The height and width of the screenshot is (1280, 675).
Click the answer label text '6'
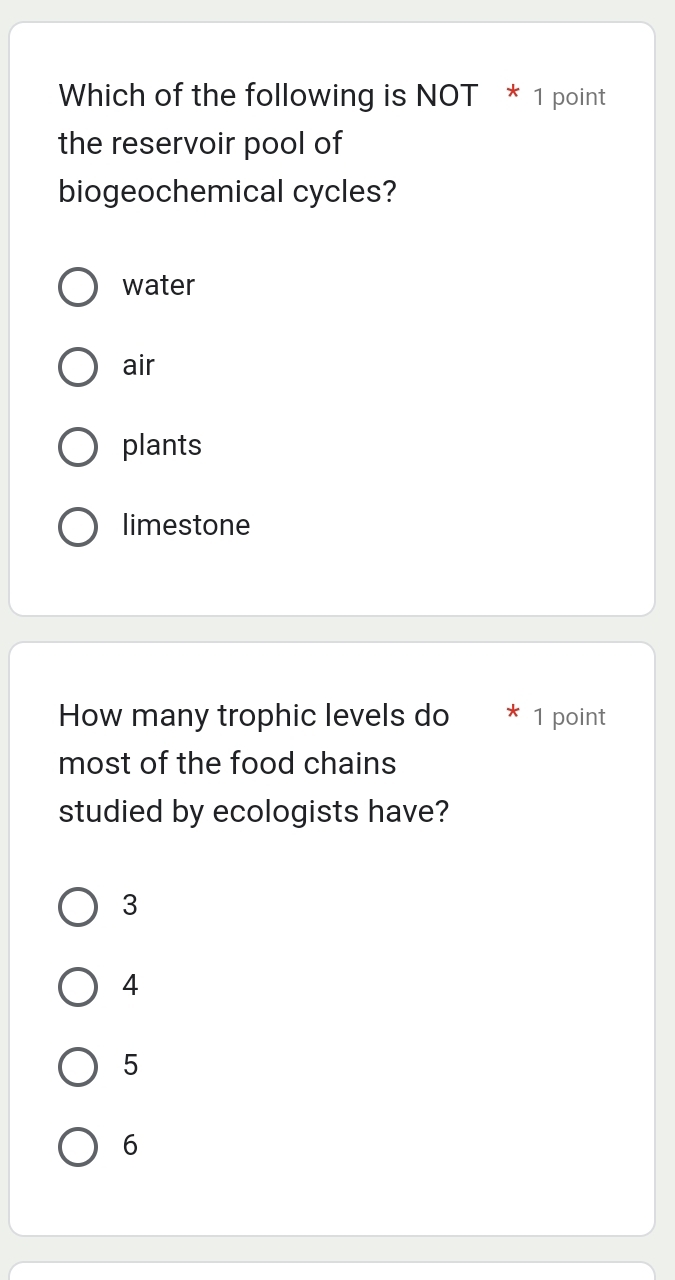click(x=130, y=1146)
